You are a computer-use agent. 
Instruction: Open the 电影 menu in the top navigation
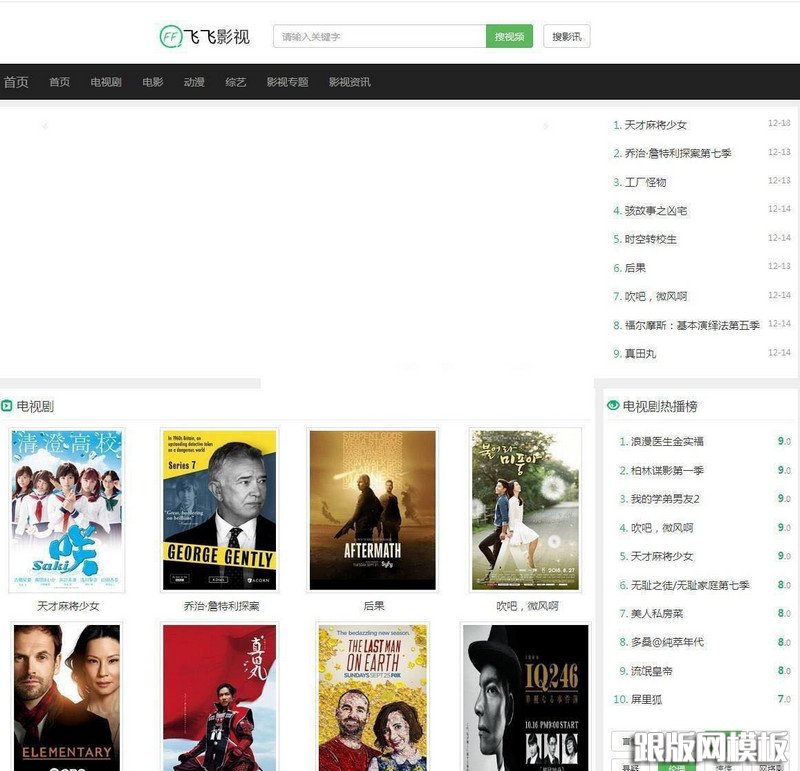(x=152, y=83)
